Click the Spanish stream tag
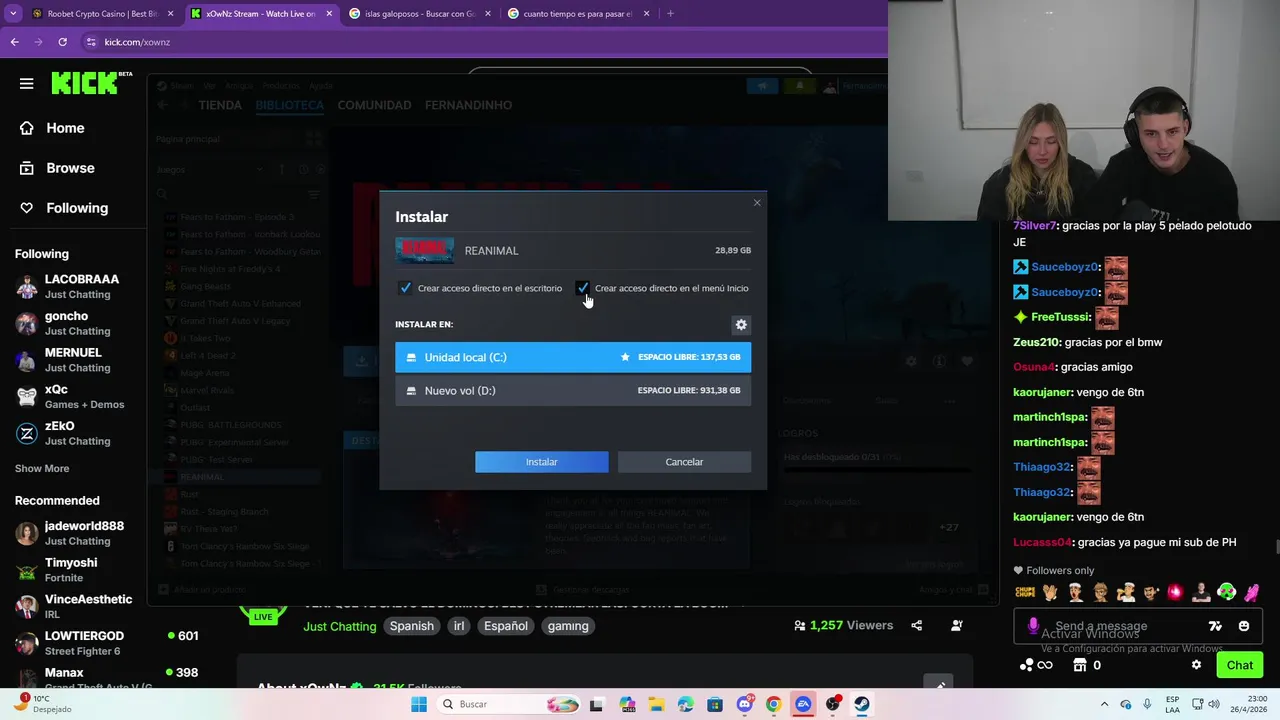Image resolution: width=1280 pixels, height=720 pixels. click(x=412, y=626)
